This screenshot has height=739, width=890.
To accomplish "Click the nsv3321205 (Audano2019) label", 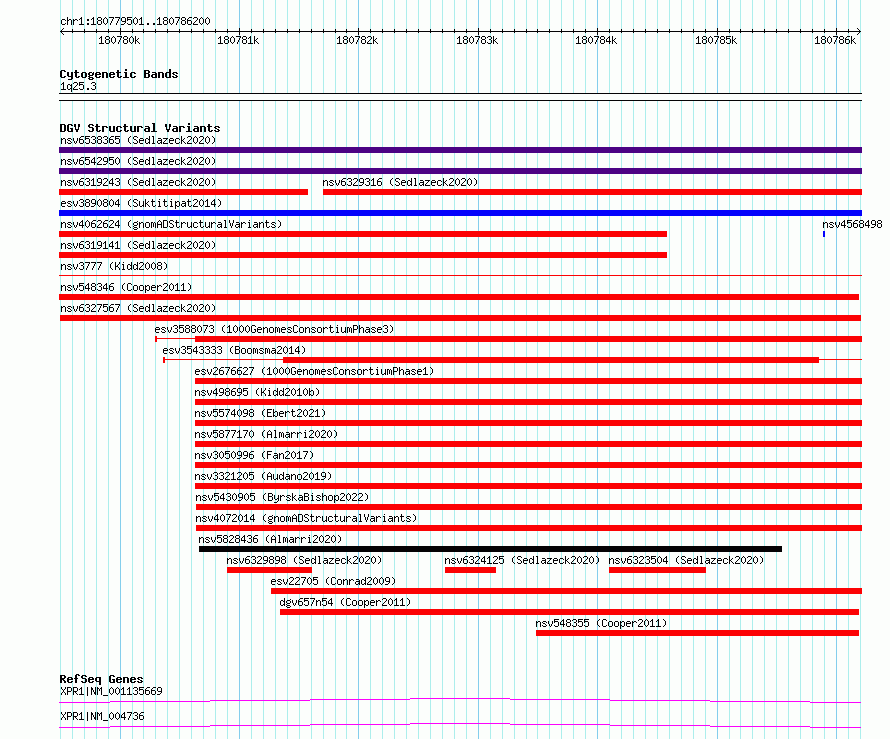I will pos(263,476).
